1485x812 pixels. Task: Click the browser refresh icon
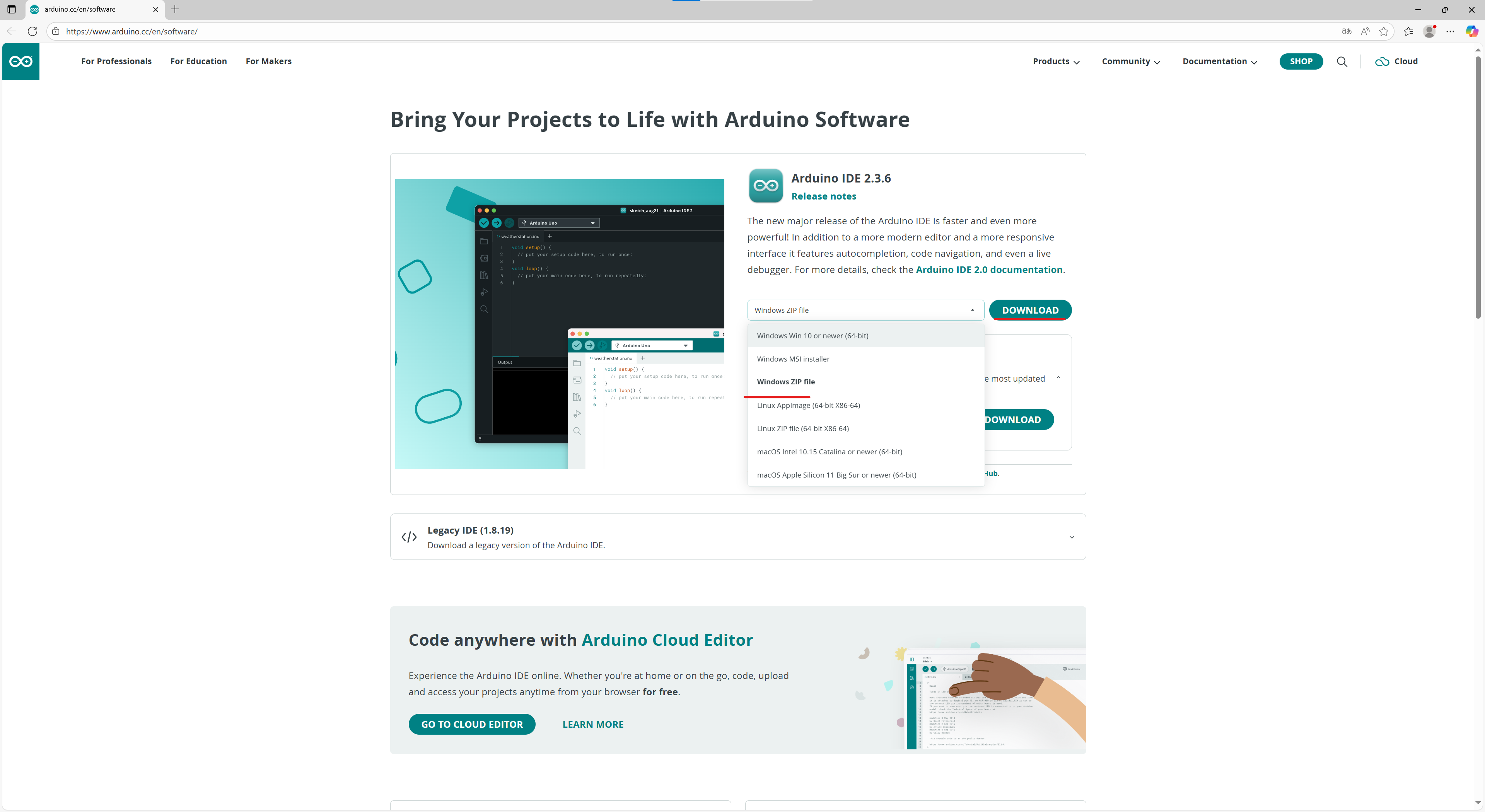(x=33, y=31)
